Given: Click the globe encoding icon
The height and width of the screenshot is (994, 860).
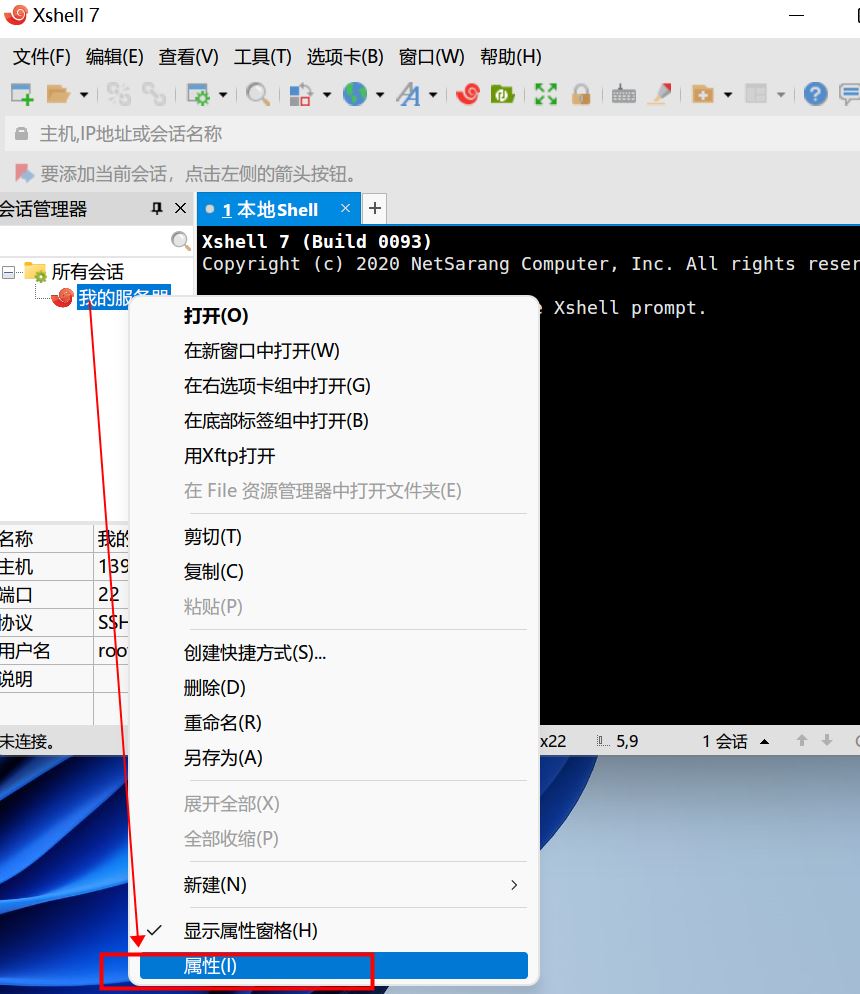Looking at the screenshot, I should click(355, 94).
